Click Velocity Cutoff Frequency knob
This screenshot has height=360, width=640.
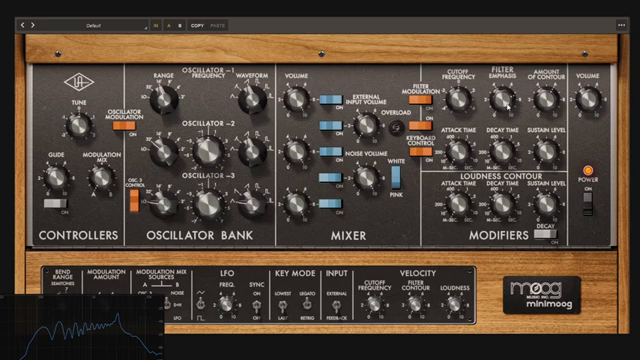[374, 304]
